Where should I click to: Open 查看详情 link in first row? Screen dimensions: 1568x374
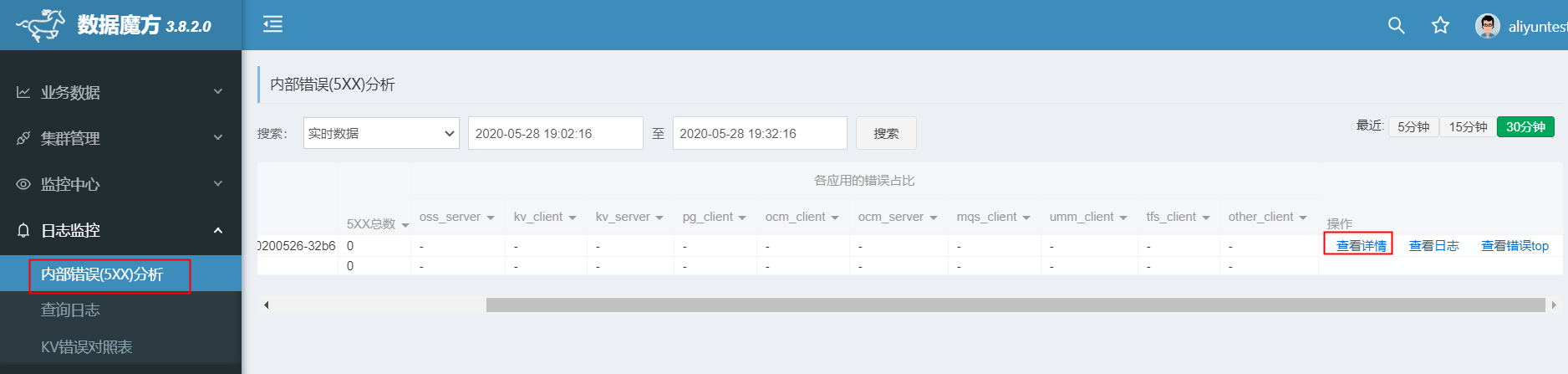1361,246
